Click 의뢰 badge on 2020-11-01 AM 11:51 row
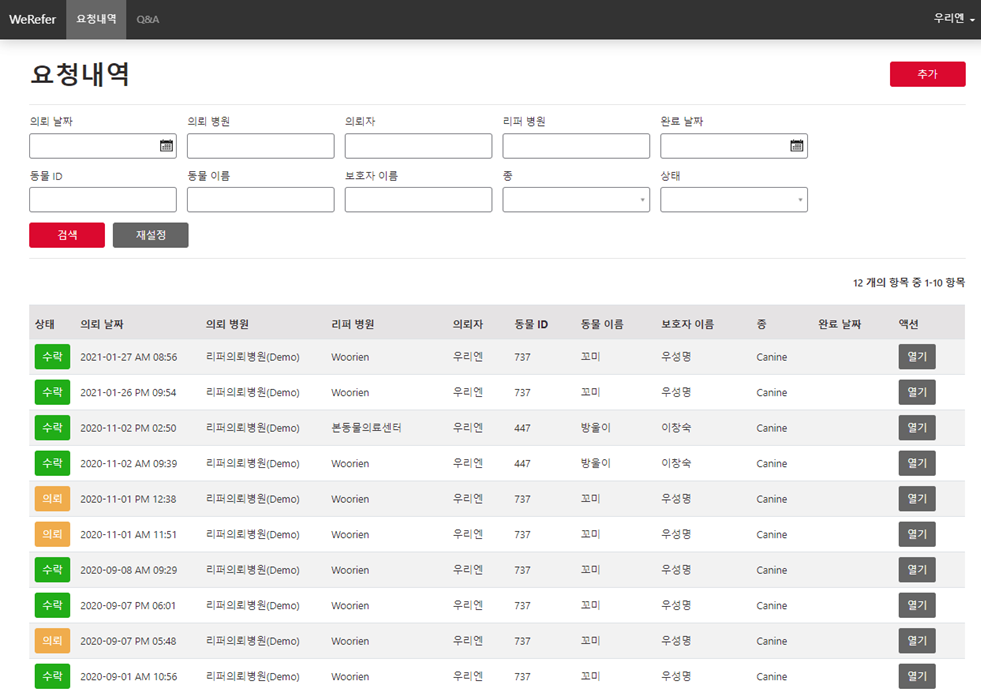This screenshot has width=981, height=689. (x=52, y=534)
